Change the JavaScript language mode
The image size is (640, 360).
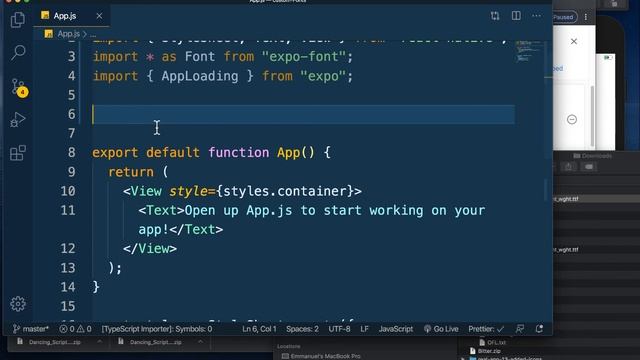pyautogui.click(x=396, y=329)
